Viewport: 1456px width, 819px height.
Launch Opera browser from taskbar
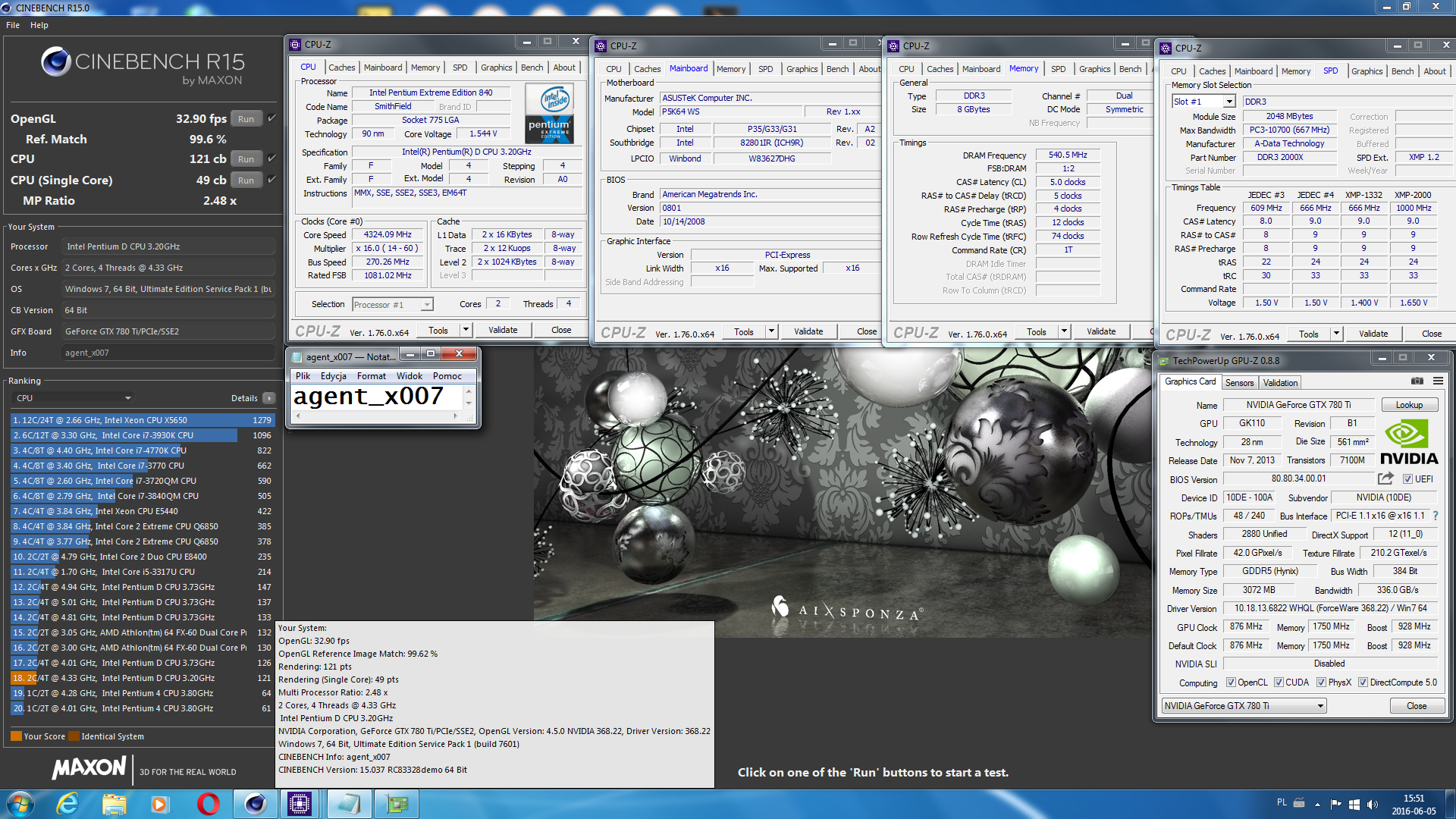(207, 804)
